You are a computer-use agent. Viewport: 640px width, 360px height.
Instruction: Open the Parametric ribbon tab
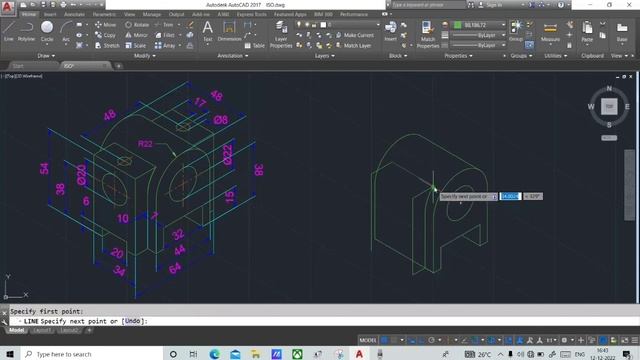coord(104,14)
